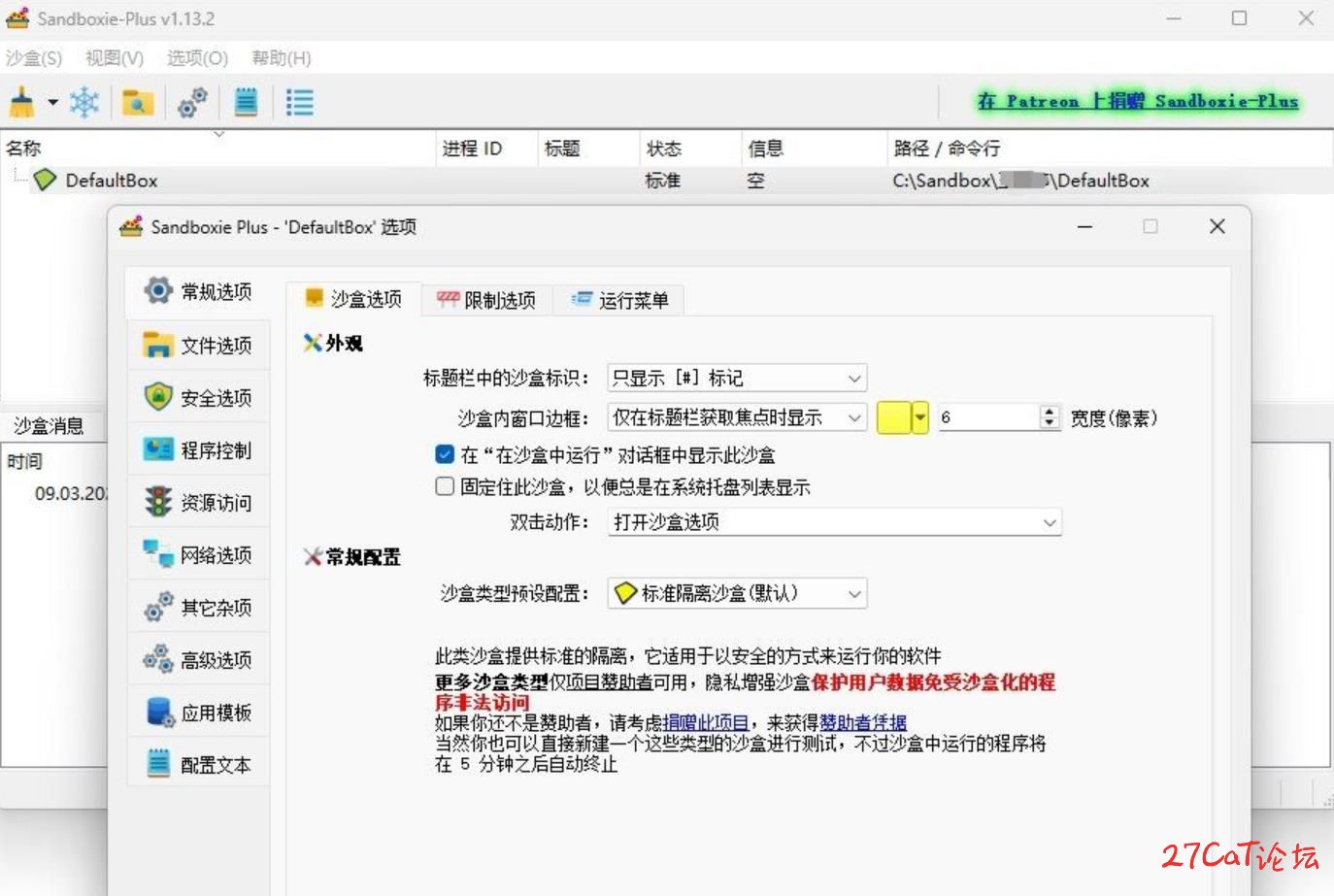Open 常规选项 section in options sidebar

(199, 291)
